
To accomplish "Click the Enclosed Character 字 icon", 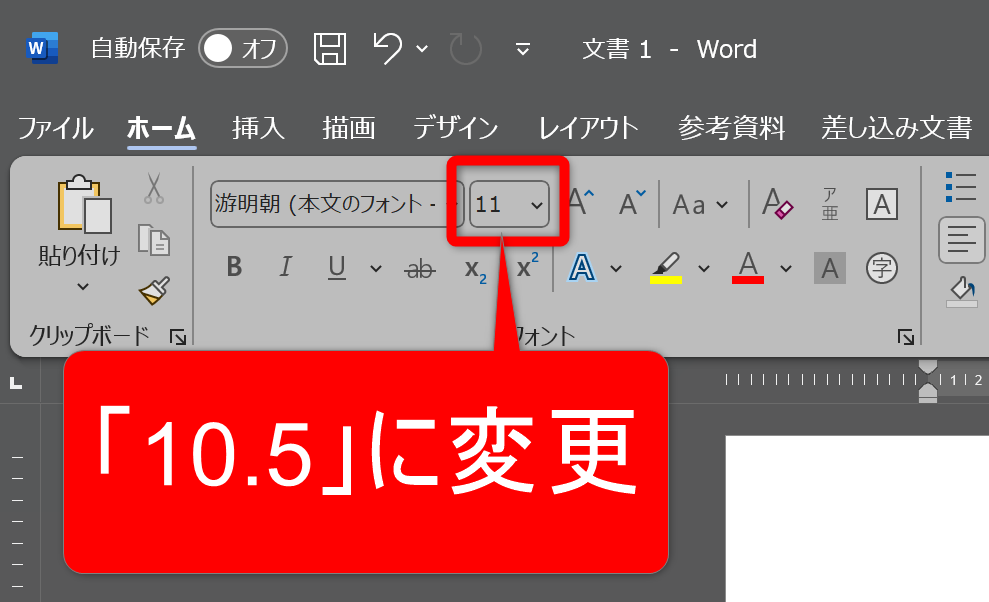I will tap(881, 267).
